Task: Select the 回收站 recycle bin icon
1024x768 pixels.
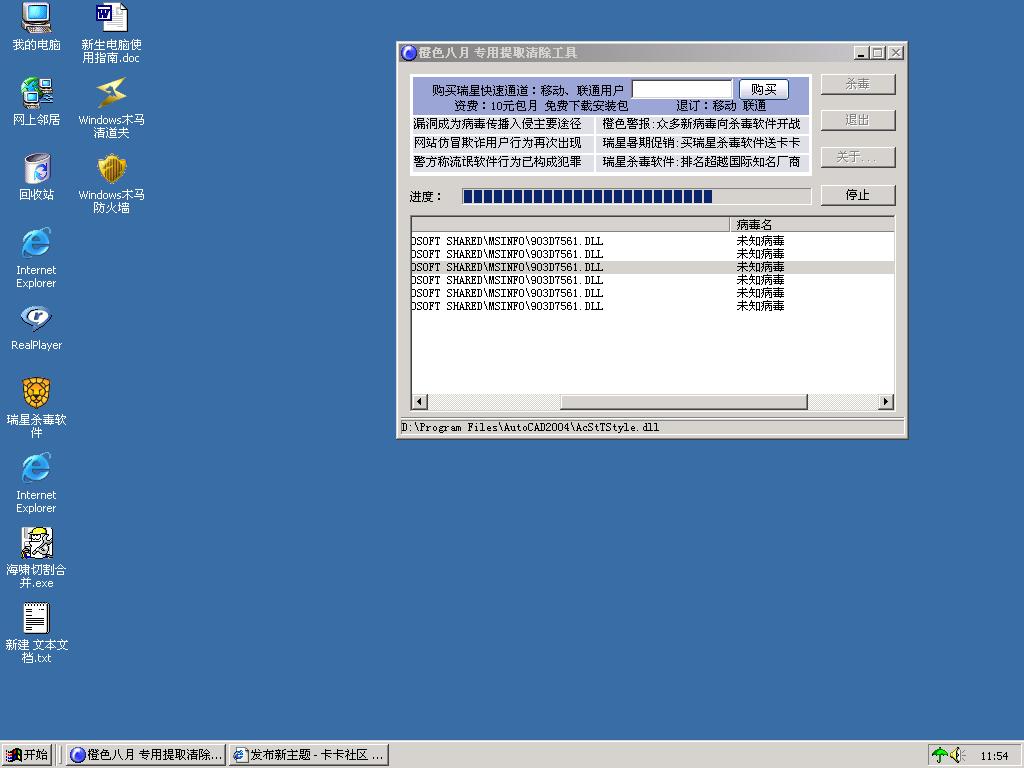Action: [36, 168]
